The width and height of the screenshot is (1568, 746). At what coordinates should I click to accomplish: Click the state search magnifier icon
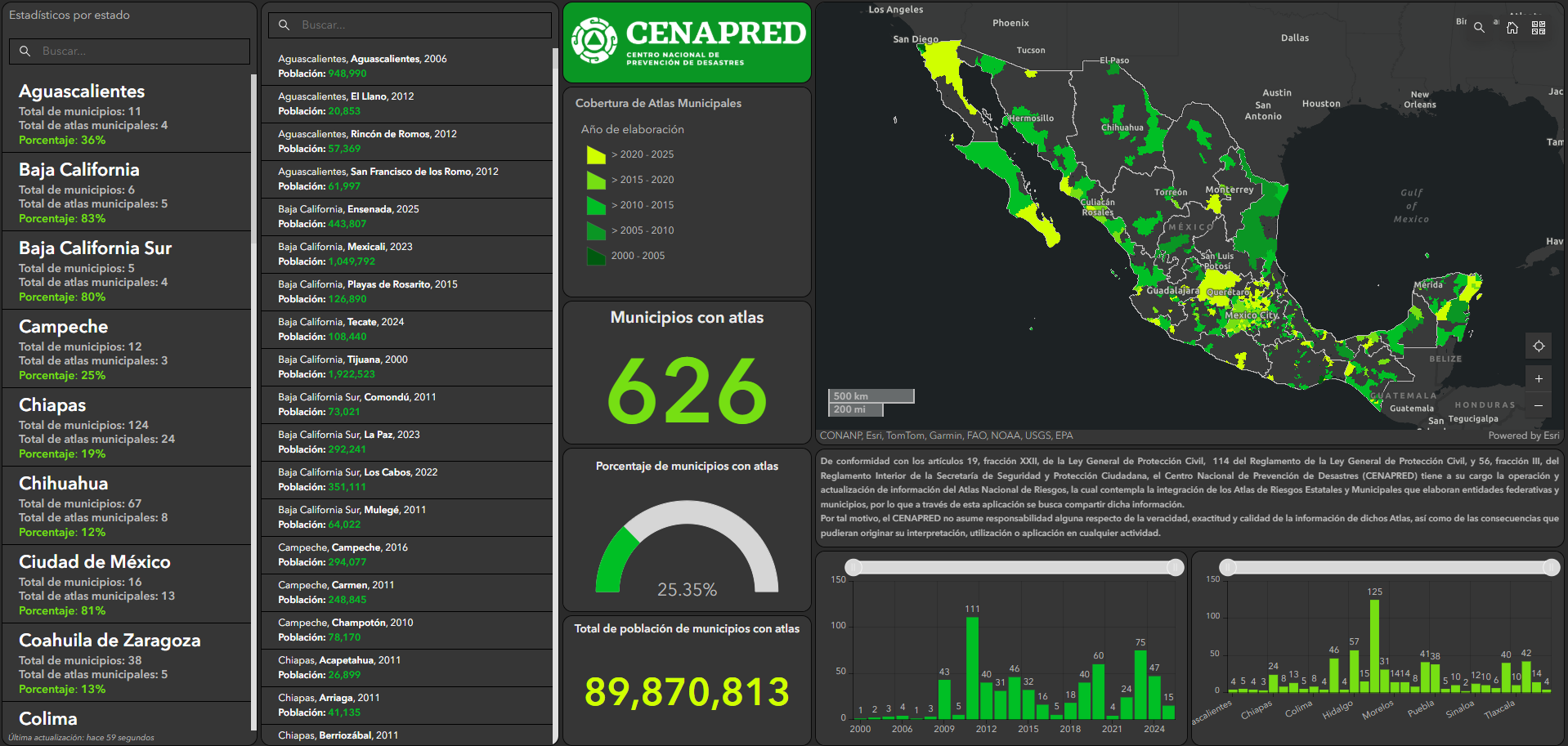[25, 51]
